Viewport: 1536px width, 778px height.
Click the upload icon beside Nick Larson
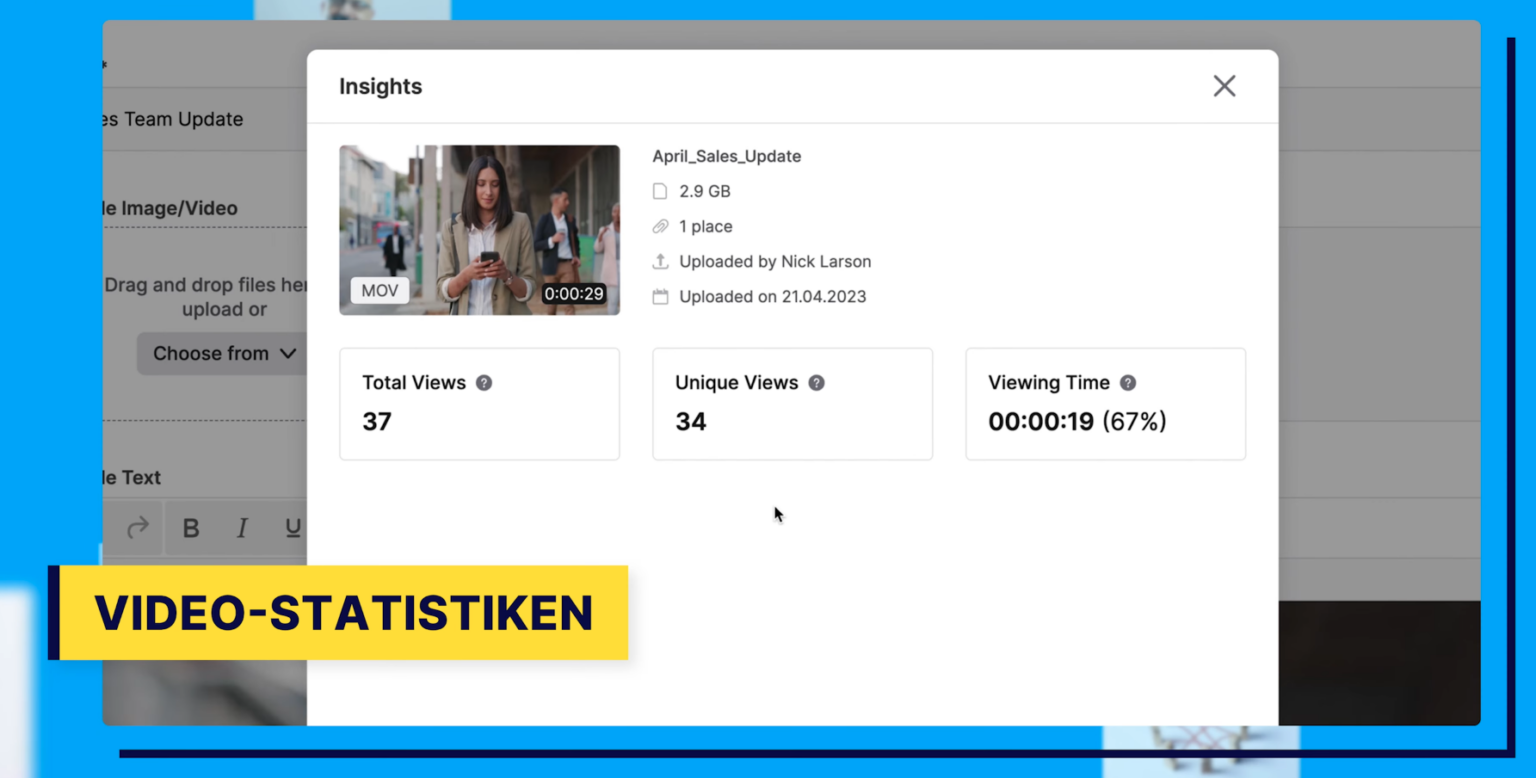[x=661, y=261]
